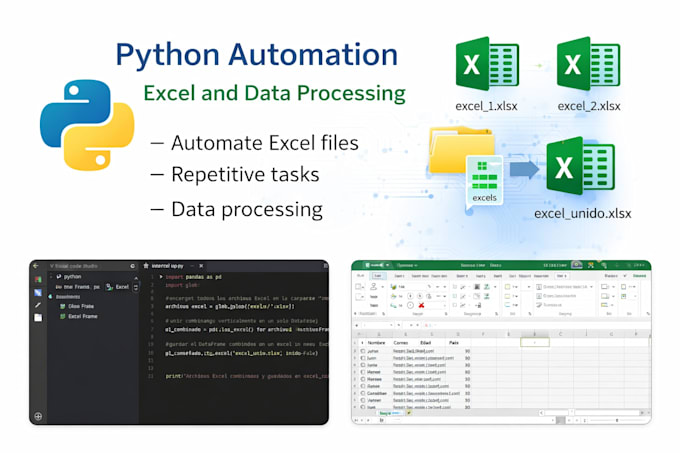Viewport: 680px width, 453px height.
Task: Click the refresh icon in editor sidebar header
Action: point(132,266)
